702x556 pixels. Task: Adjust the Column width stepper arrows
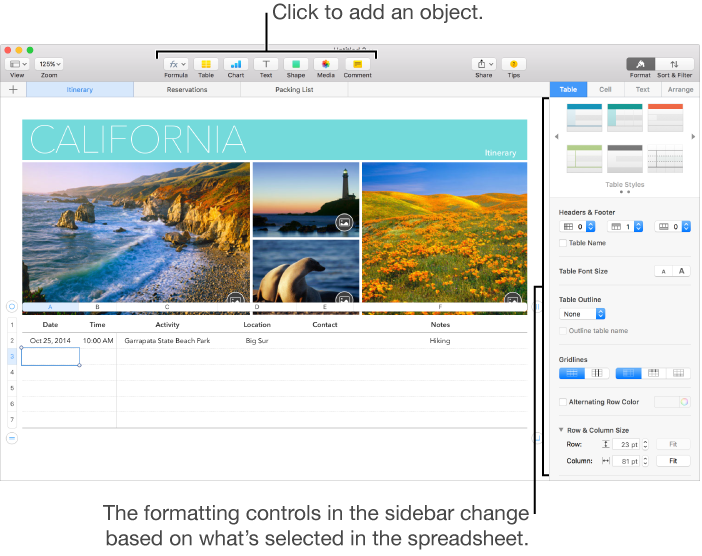tap(645, 461)
